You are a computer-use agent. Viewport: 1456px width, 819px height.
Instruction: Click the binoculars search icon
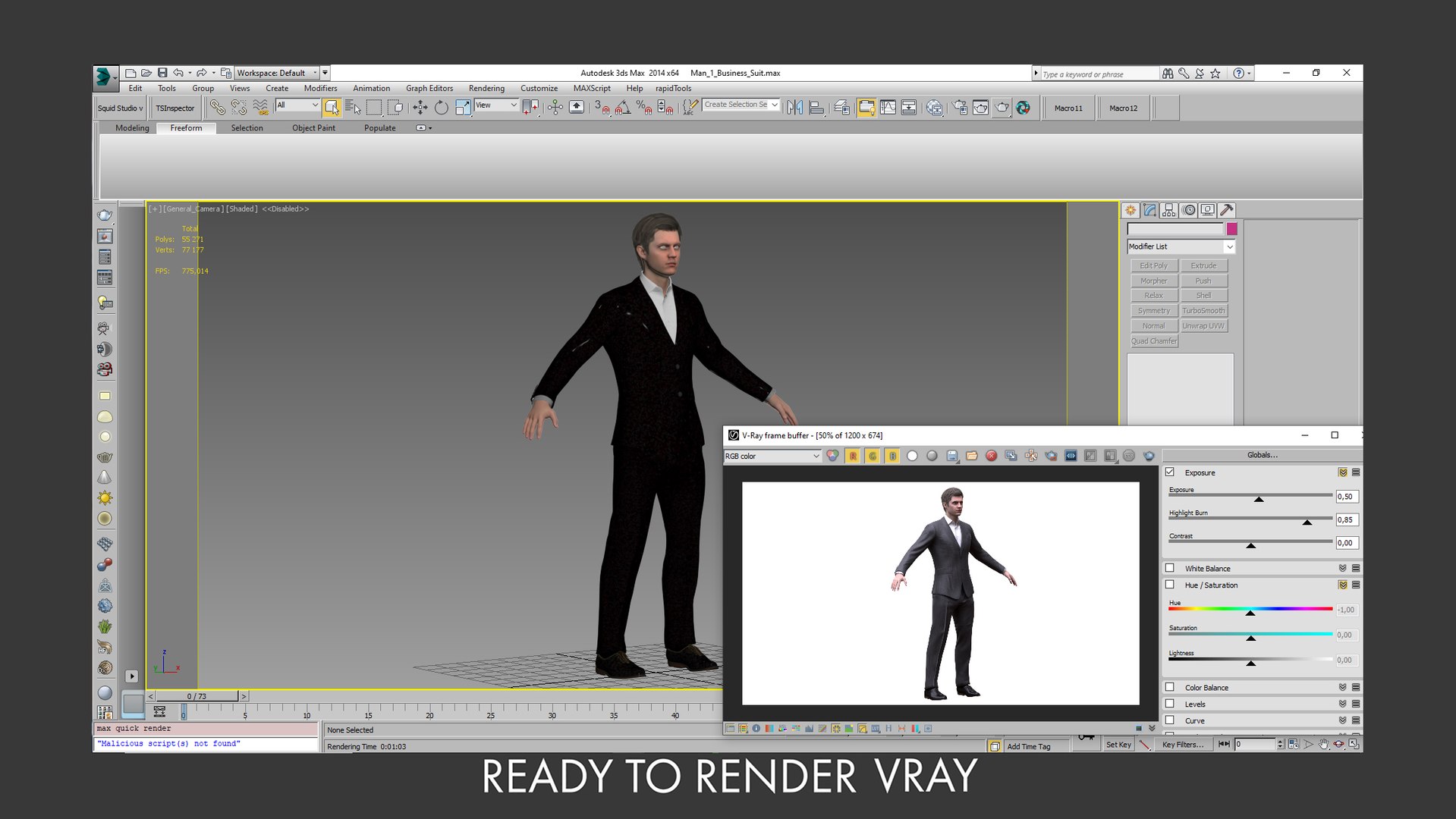click(x=1168, y=74)
